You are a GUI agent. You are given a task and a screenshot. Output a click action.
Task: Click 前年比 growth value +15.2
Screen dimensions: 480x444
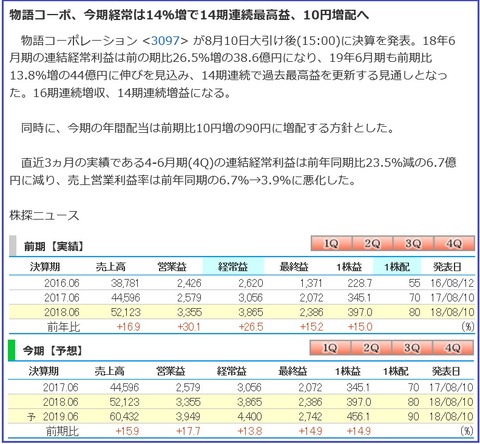click(x=311, y=327)
